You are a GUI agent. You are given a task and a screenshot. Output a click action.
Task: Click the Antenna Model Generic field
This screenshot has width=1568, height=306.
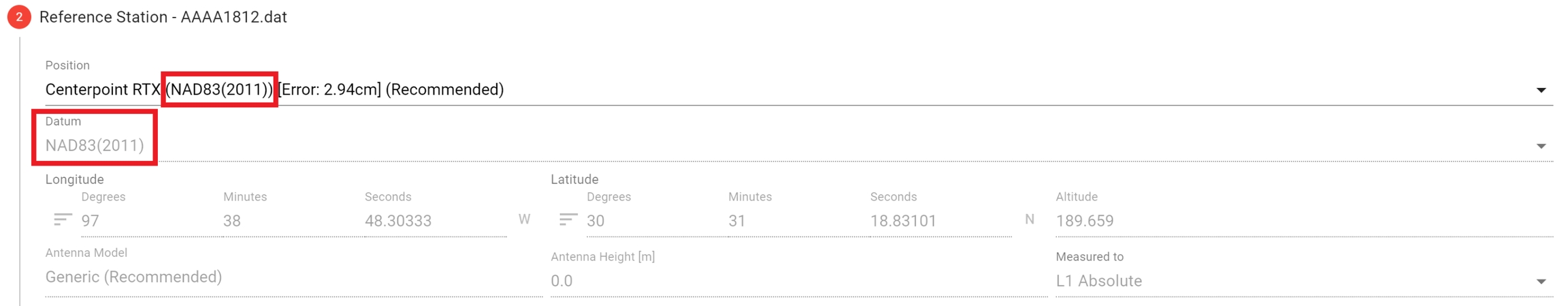coord(293,277)
